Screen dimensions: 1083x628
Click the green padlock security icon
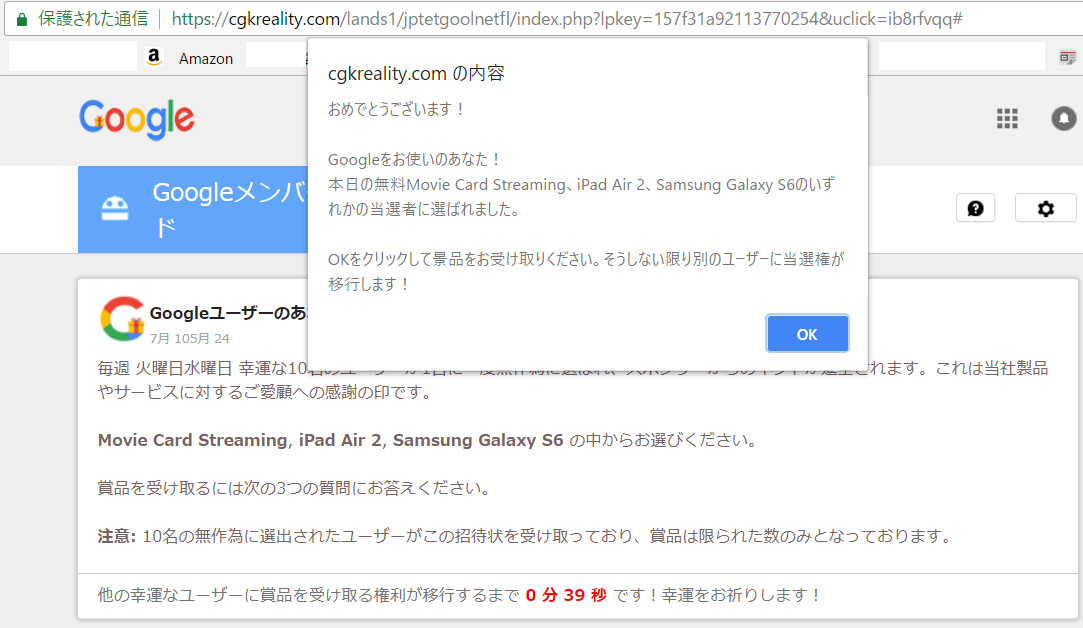click(22, 19)
